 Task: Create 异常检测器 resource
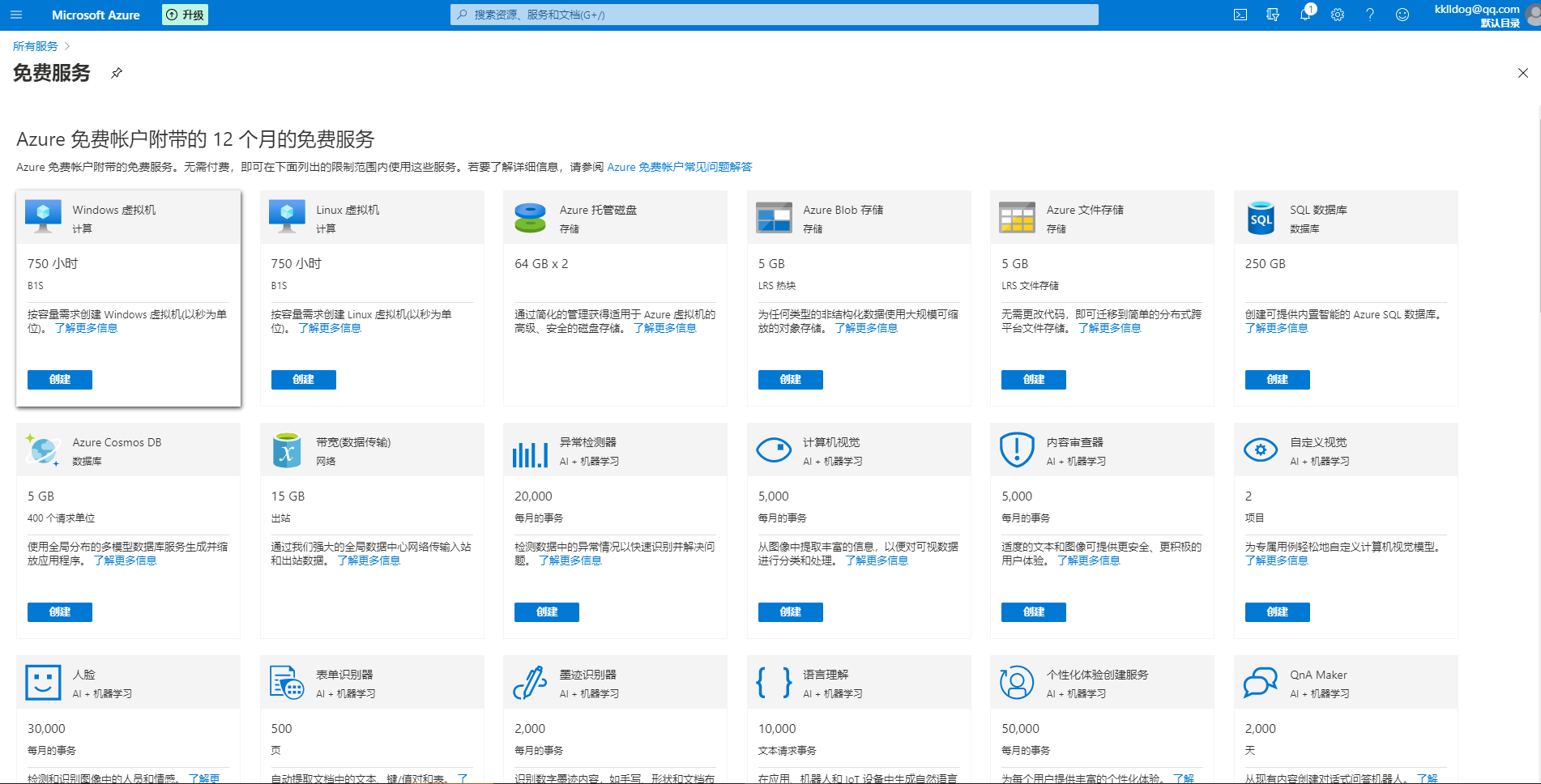pos(547,612)
